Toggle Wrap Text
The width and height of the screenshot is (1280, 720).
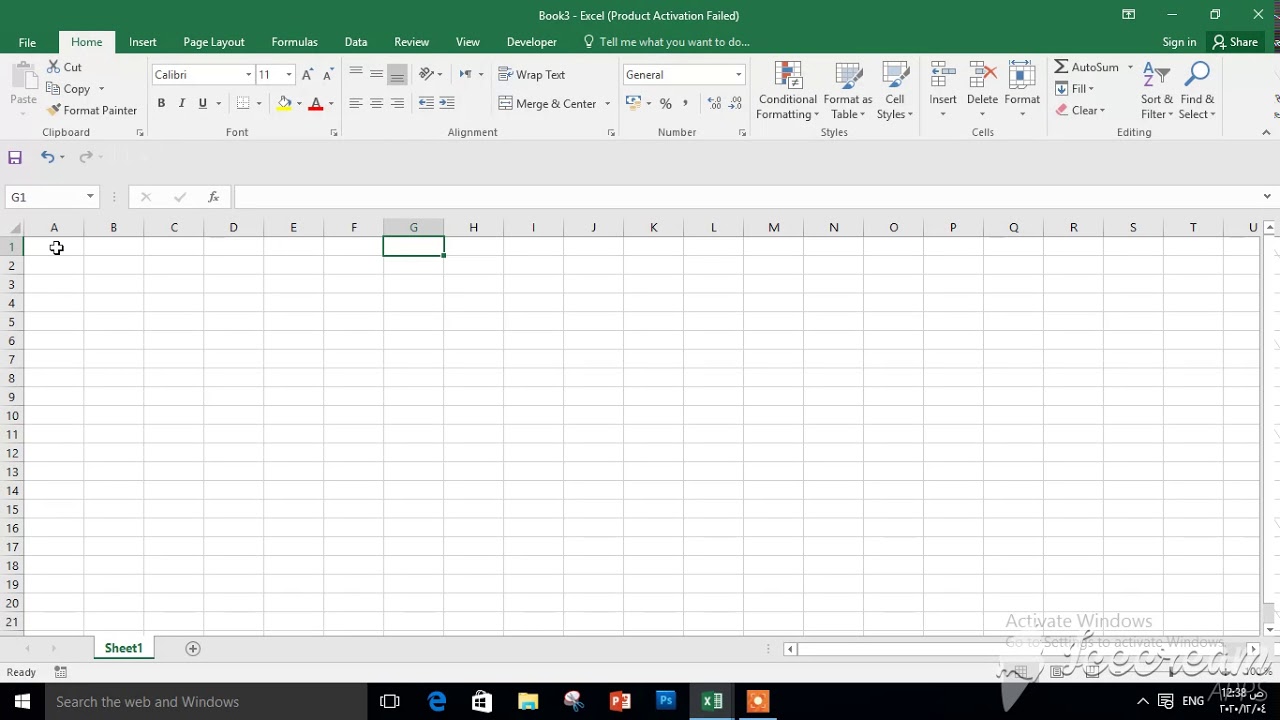[x=532, y=74]
